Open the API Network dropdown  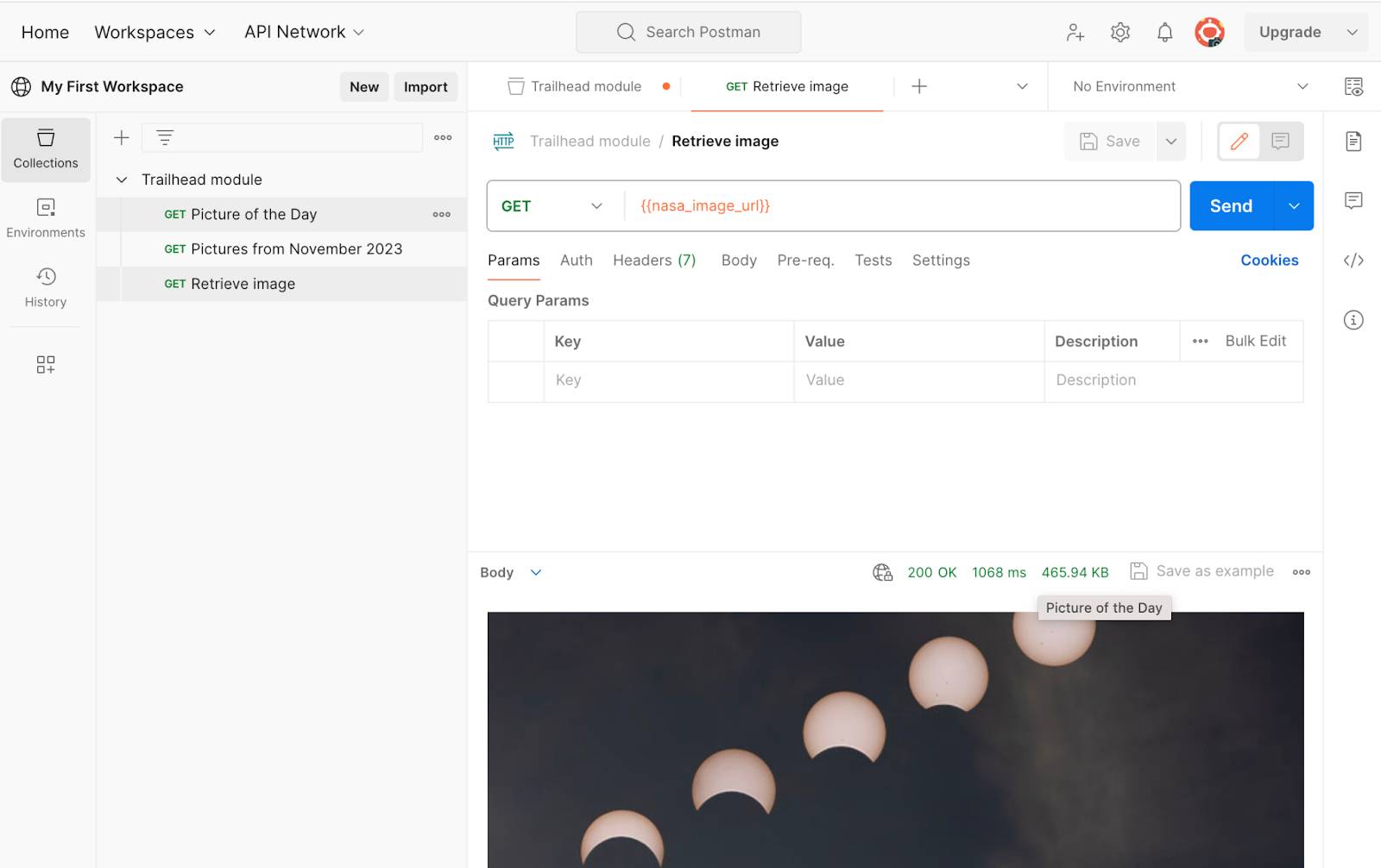[x=304, y=32]
